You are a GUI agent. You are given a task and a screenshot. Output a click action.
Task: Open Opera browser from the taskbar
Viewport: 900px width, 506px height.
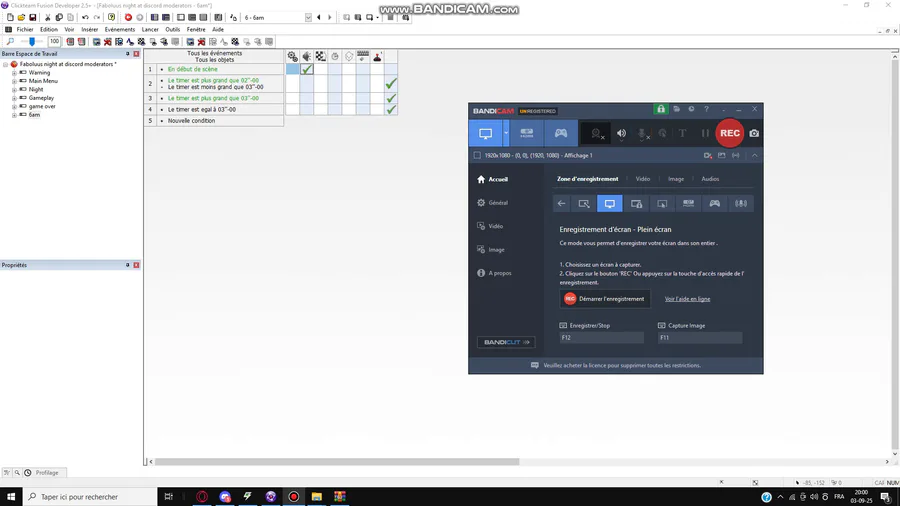202,497
